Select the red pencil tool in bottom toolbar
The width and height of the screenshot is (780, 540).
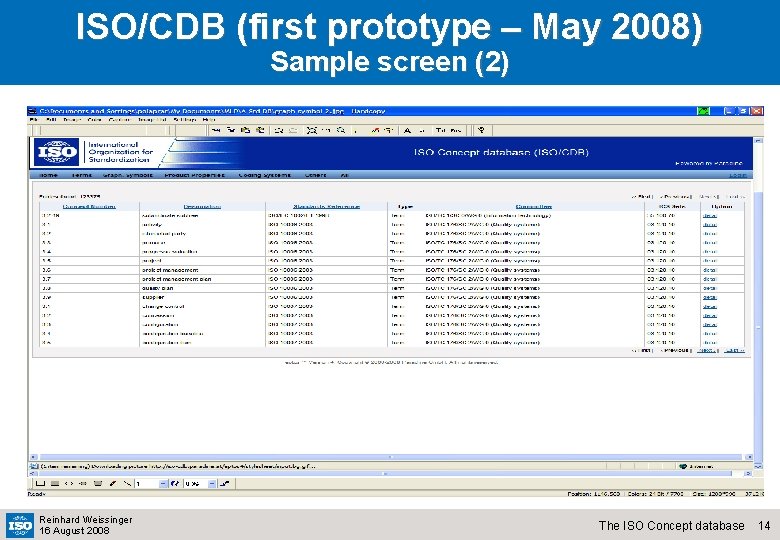click(x=112, y=483)
